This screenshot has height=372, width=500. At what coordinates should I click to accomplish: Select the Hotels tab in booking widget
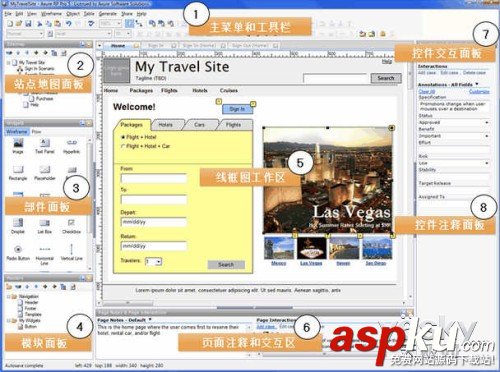tap(166, 125)
